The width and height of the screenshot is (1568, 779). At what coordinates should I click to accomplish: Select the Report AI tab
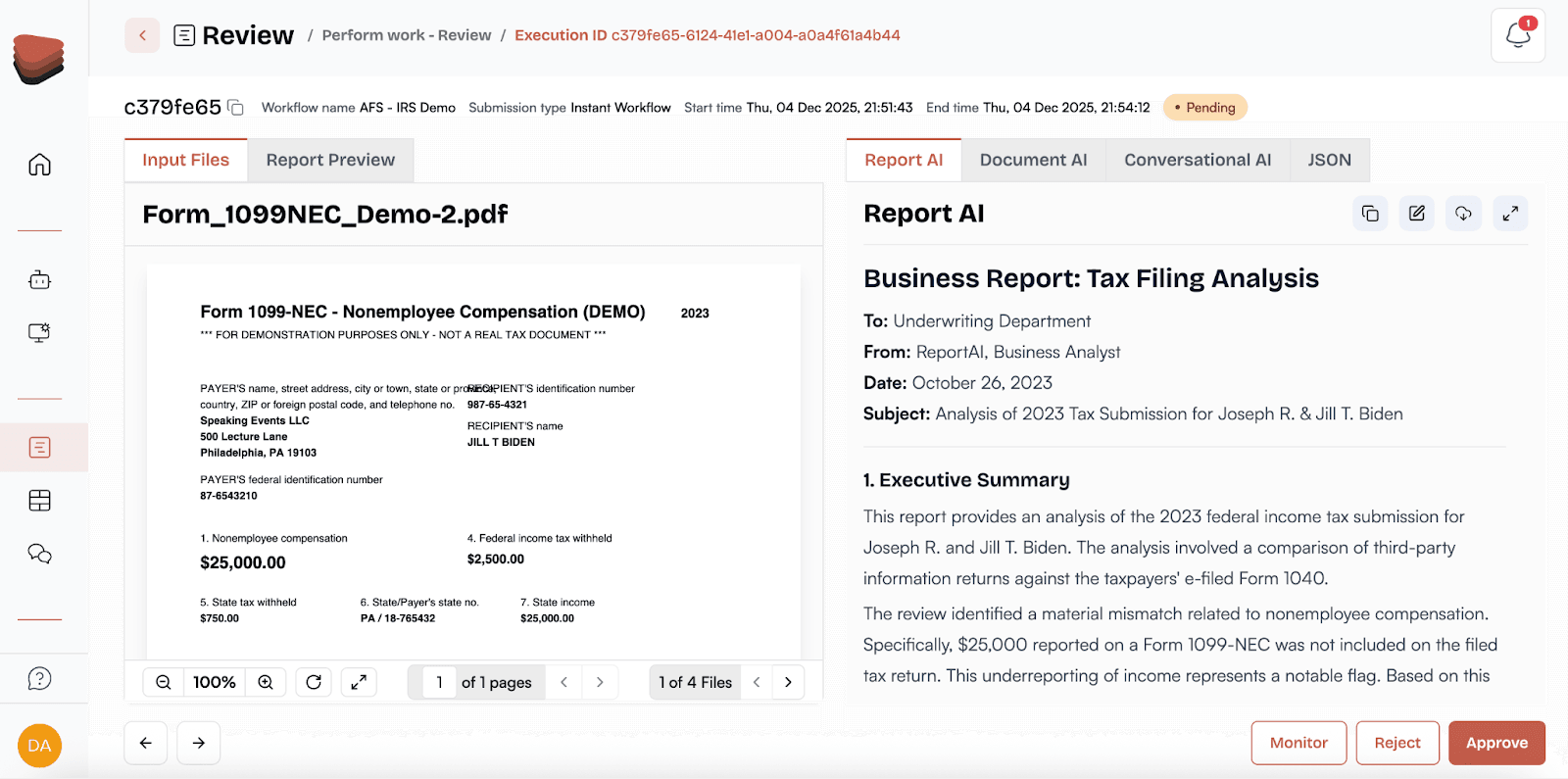[904, 160]
